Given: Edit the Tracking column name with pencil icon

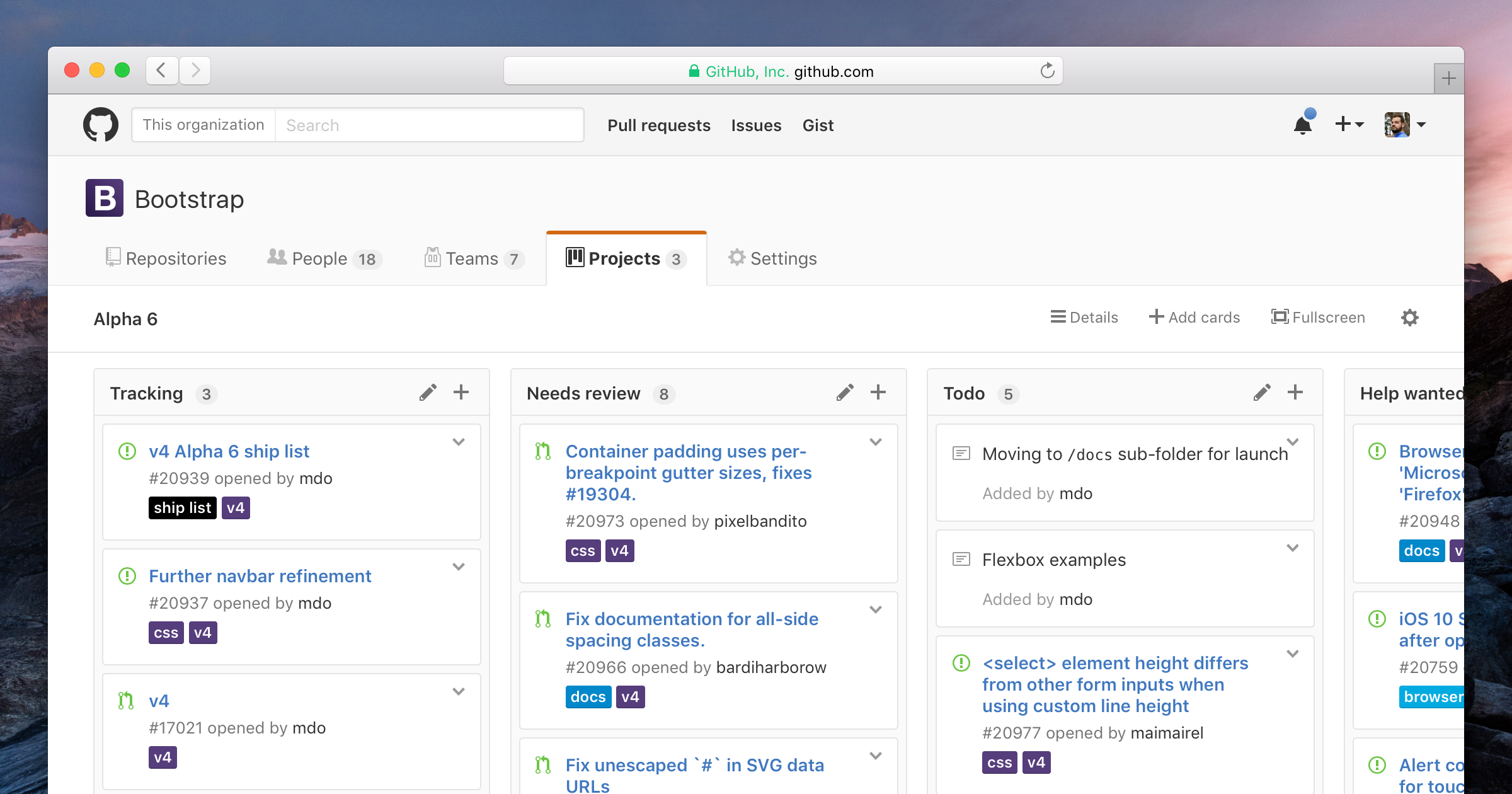Looking at the screenshot, I should (428, 392).
